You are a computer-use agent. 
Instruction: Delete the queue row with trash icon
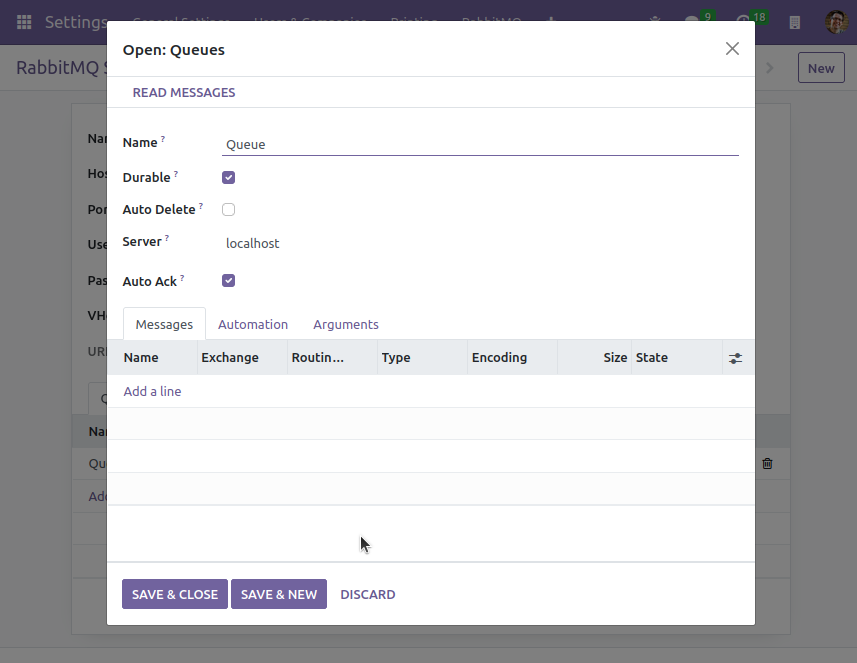767,463
